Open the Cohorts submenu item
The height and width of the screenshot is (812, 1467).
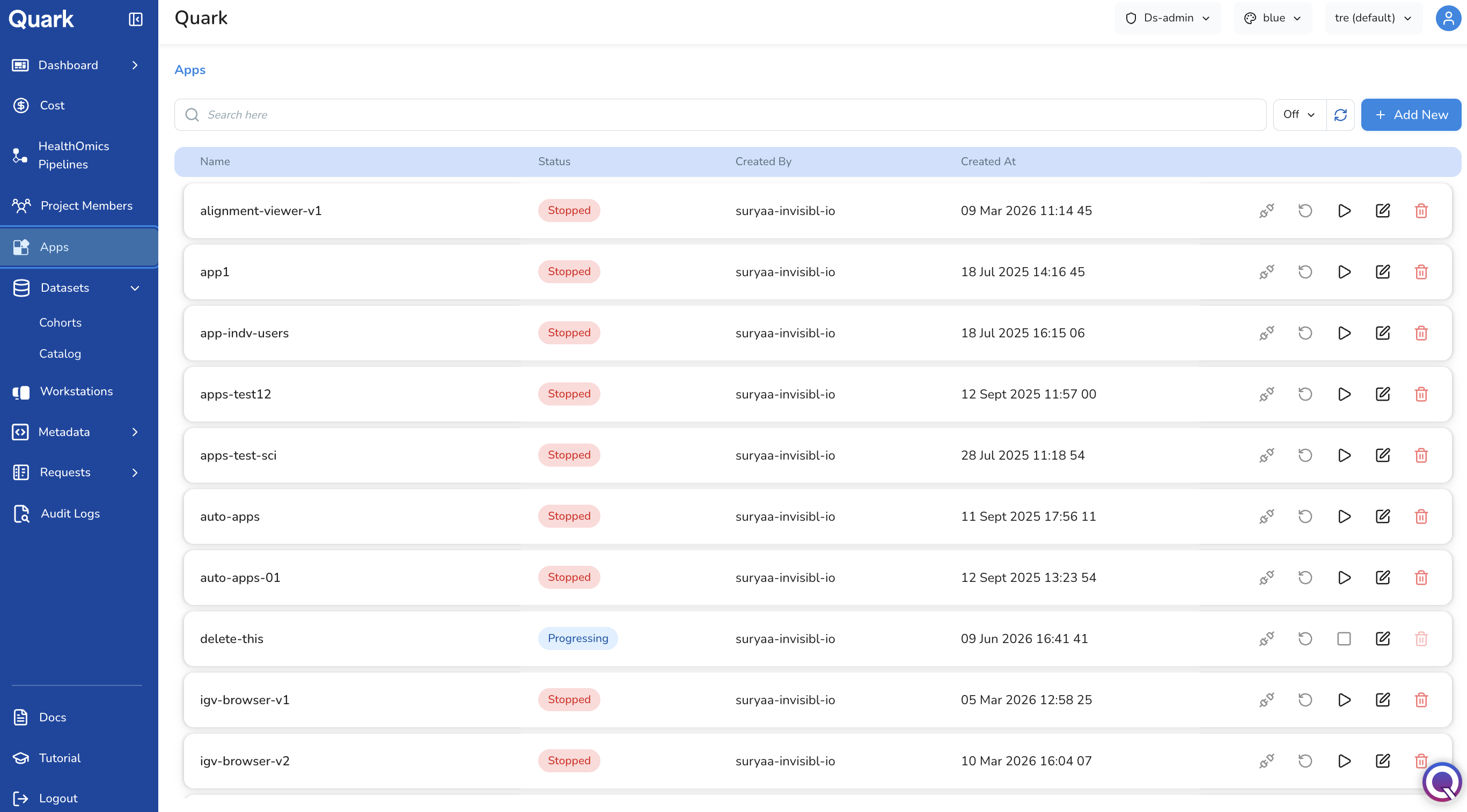pyautogui.click(x=60, y=323)
